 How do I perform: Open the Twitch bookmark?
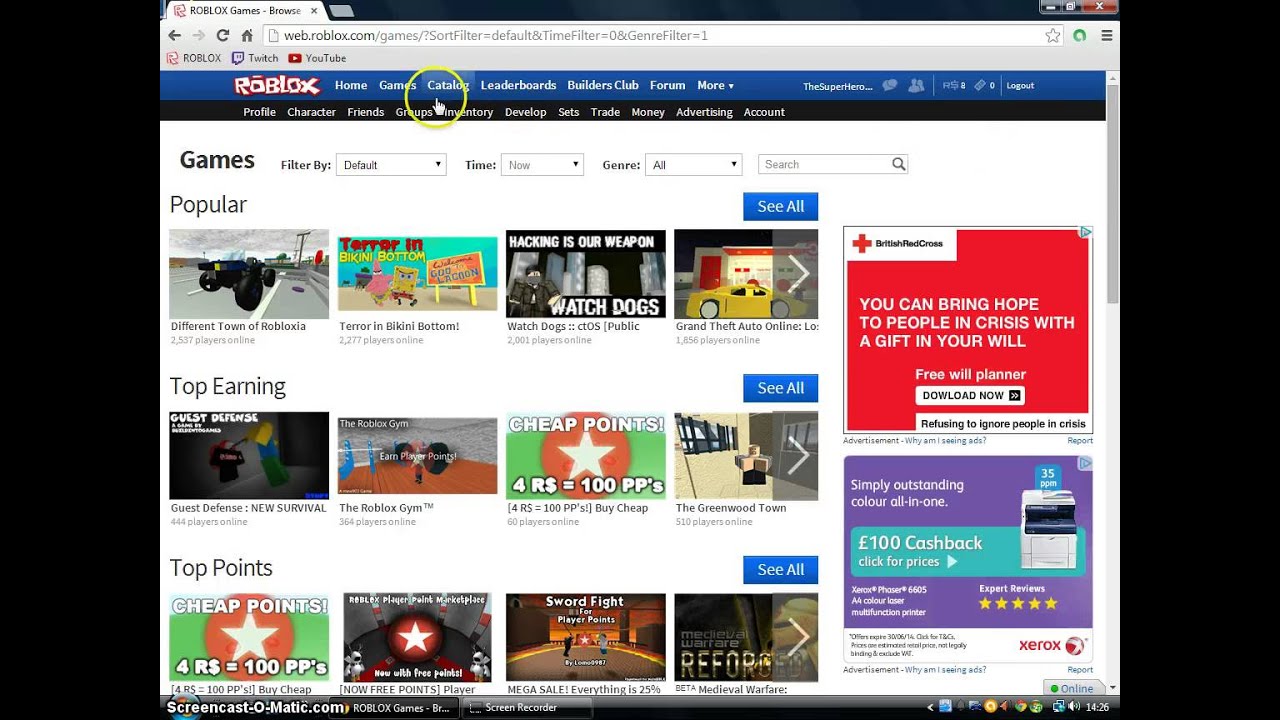(255, 58)
